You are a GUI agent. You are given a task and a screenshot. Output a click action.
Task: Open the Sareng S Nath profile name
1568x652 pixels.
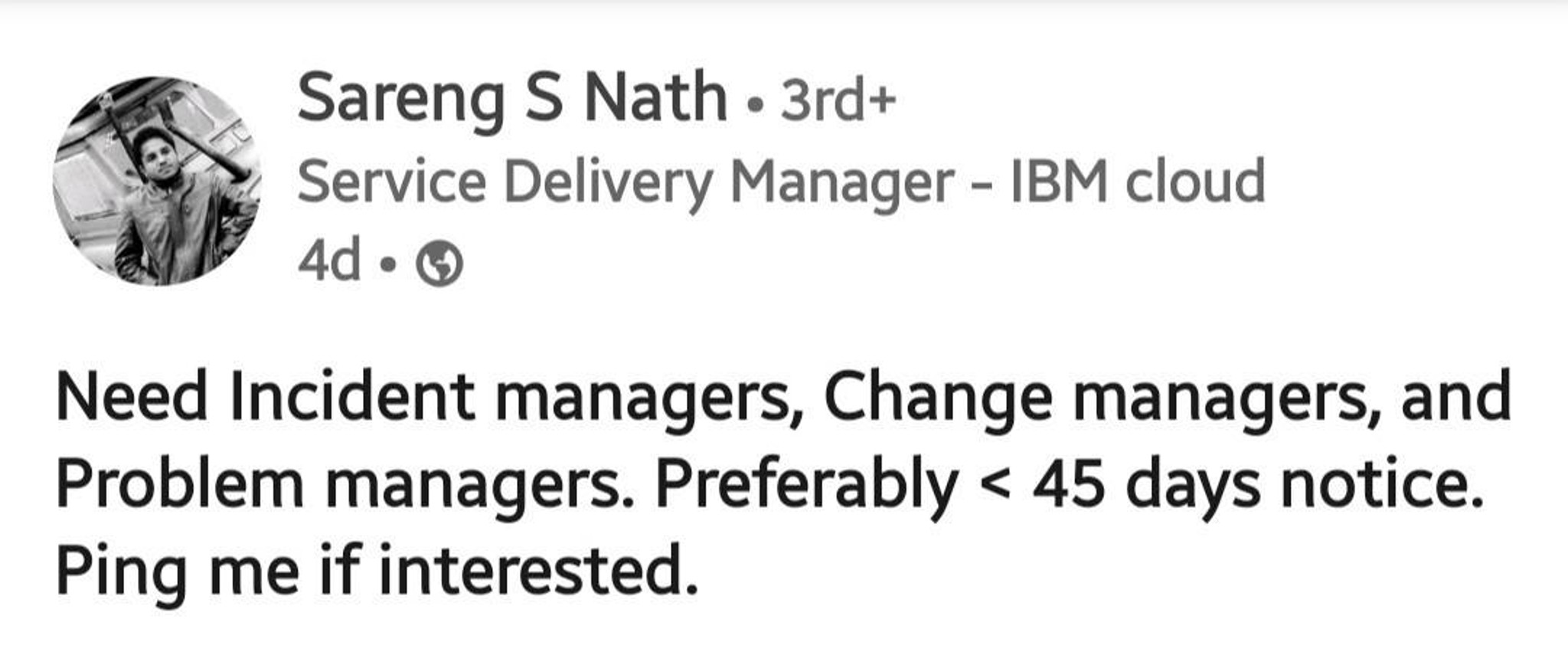tap(512, 99)
